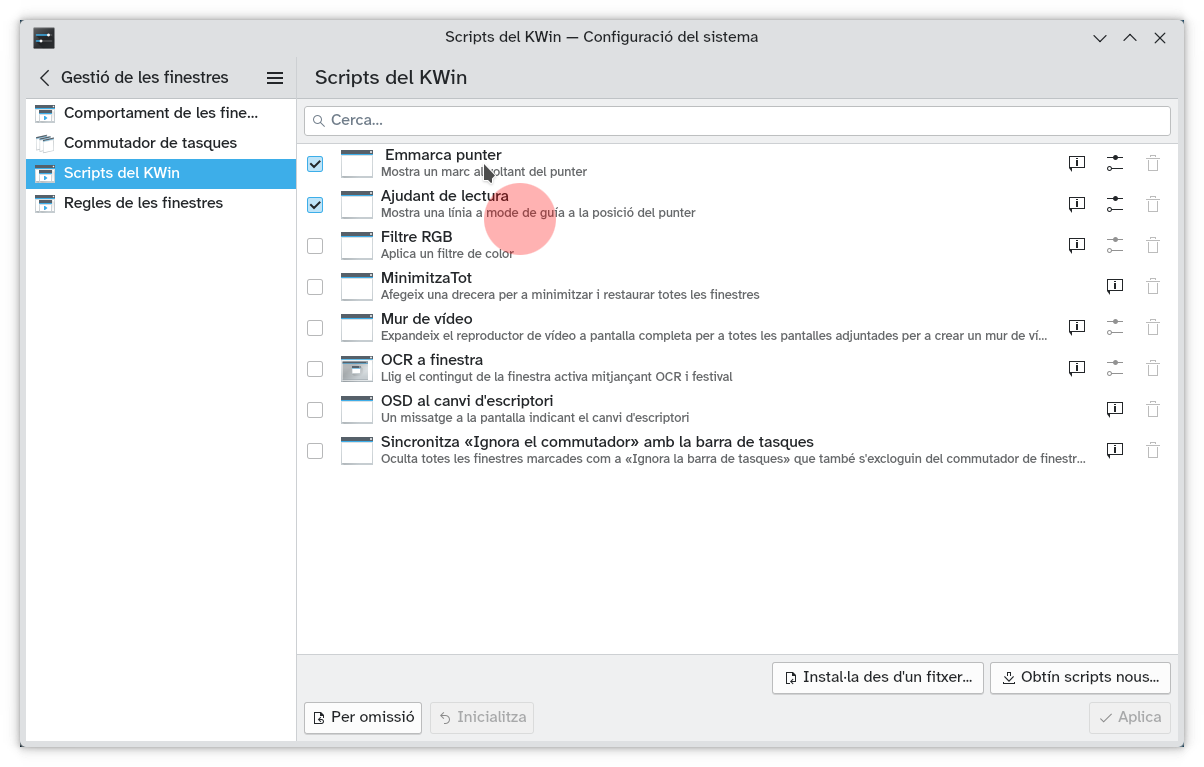Delete the Sincronitza «Ignora el commutador» script

point(1153,450)
